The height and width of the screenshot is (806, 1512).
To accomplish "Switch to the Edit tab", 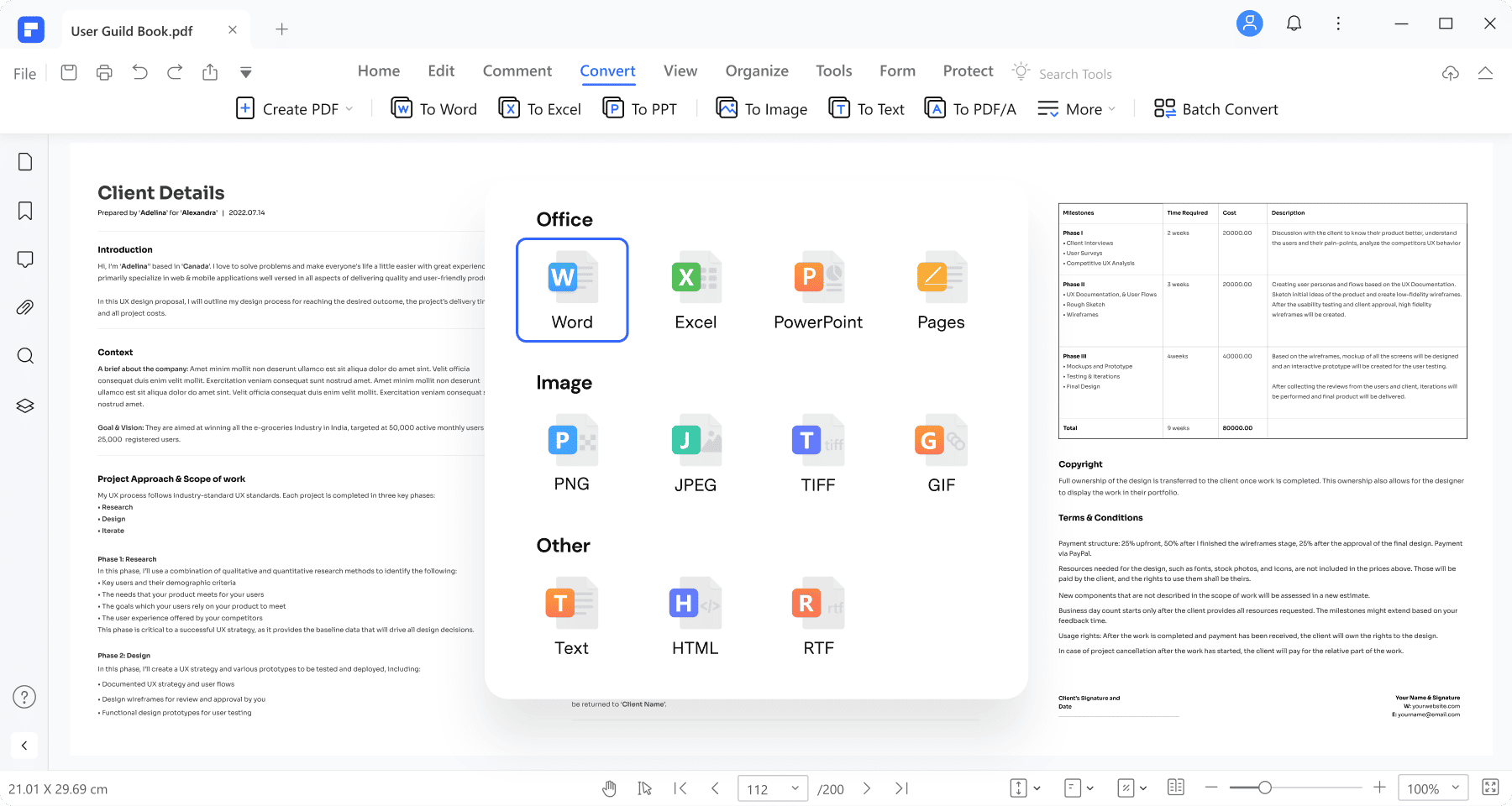I will tap(441, 71).
